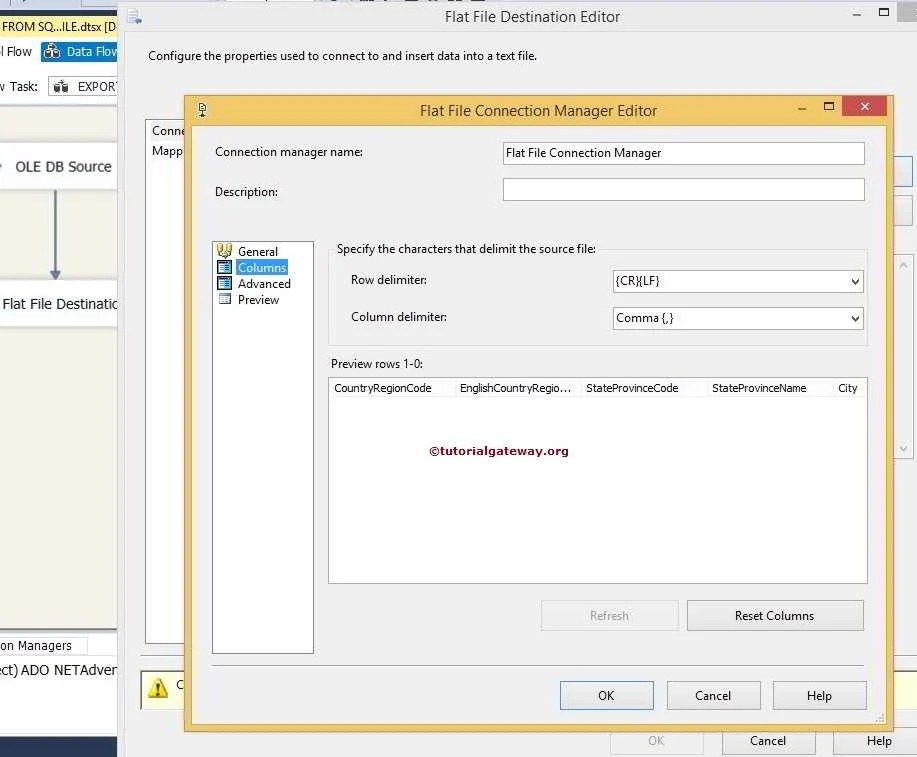Click the OK button in the connection editor
This screenshot has width=917, height=757.
pyautogui.click(x=606, y=695)
